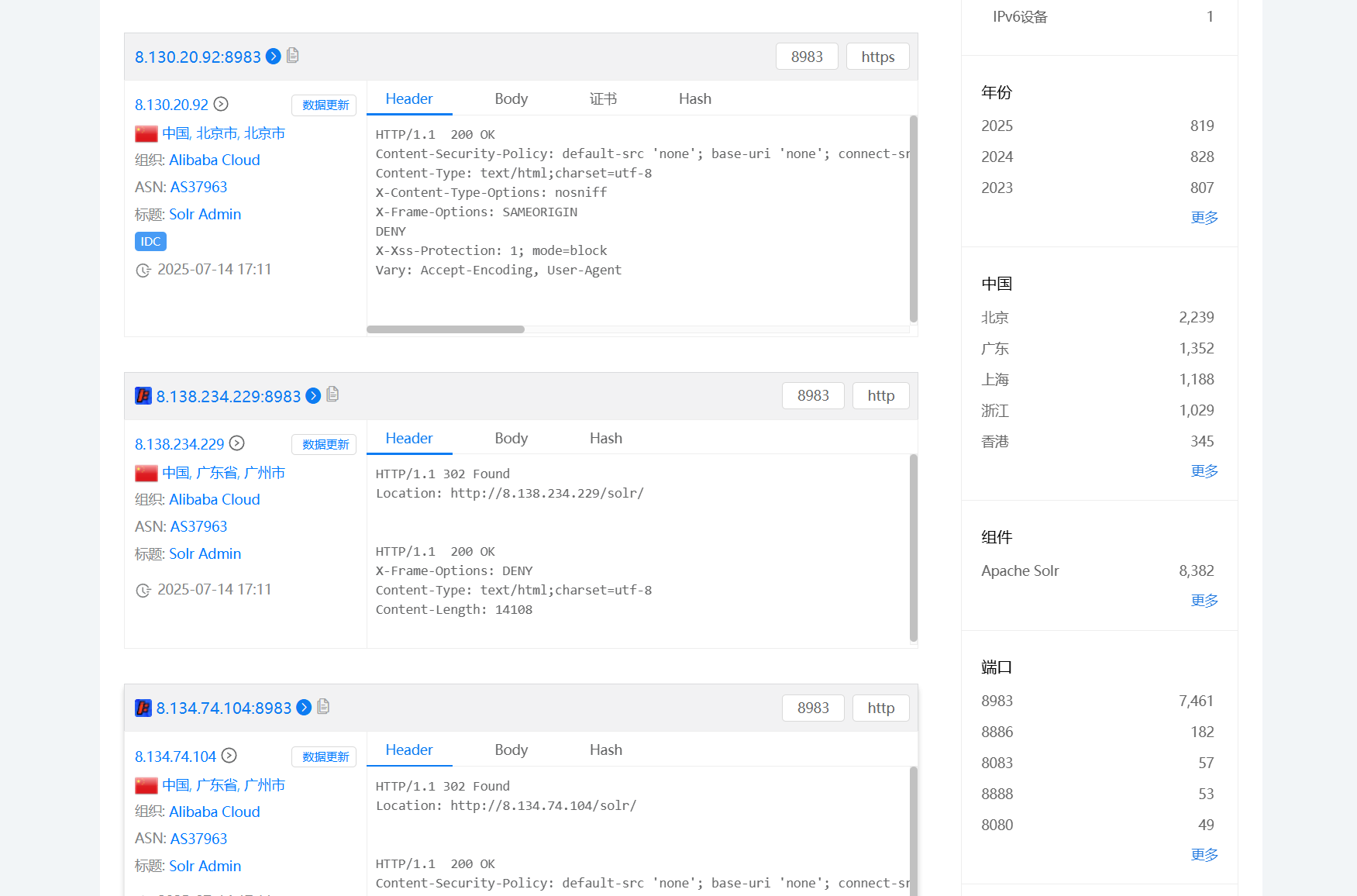
Task: Expand more regions with 更多 under 中国
Action: (x=1204, y=471)
